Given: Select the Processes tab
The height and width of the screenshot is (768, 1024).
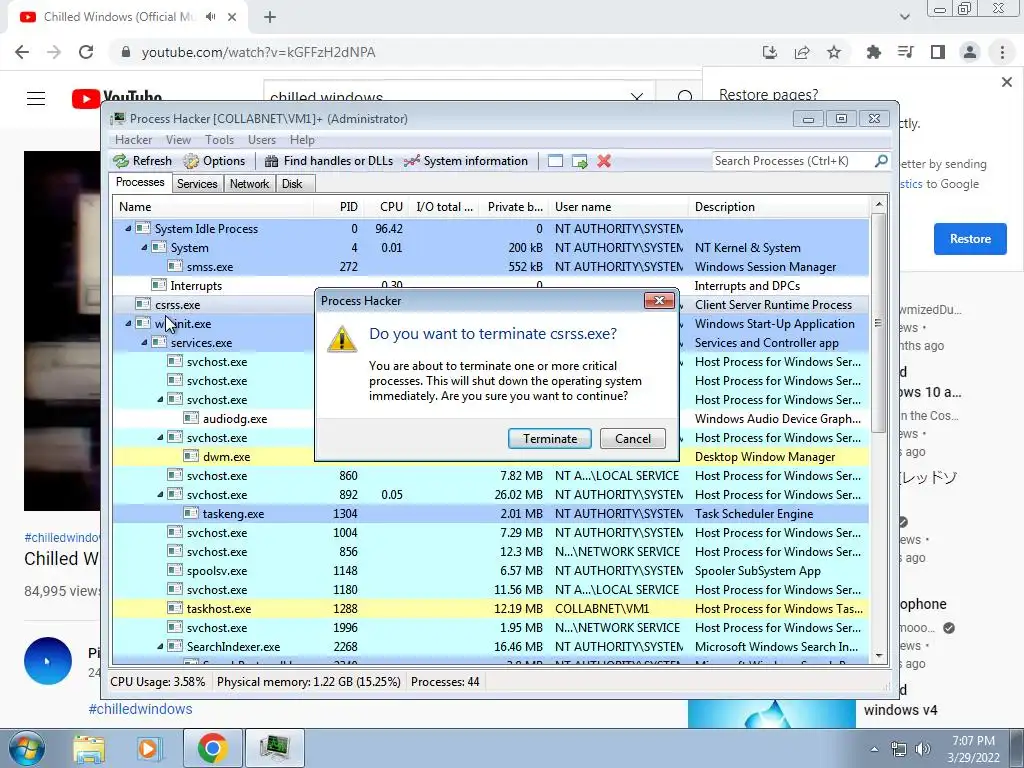Looking at the screenshot, I should 140,182.
